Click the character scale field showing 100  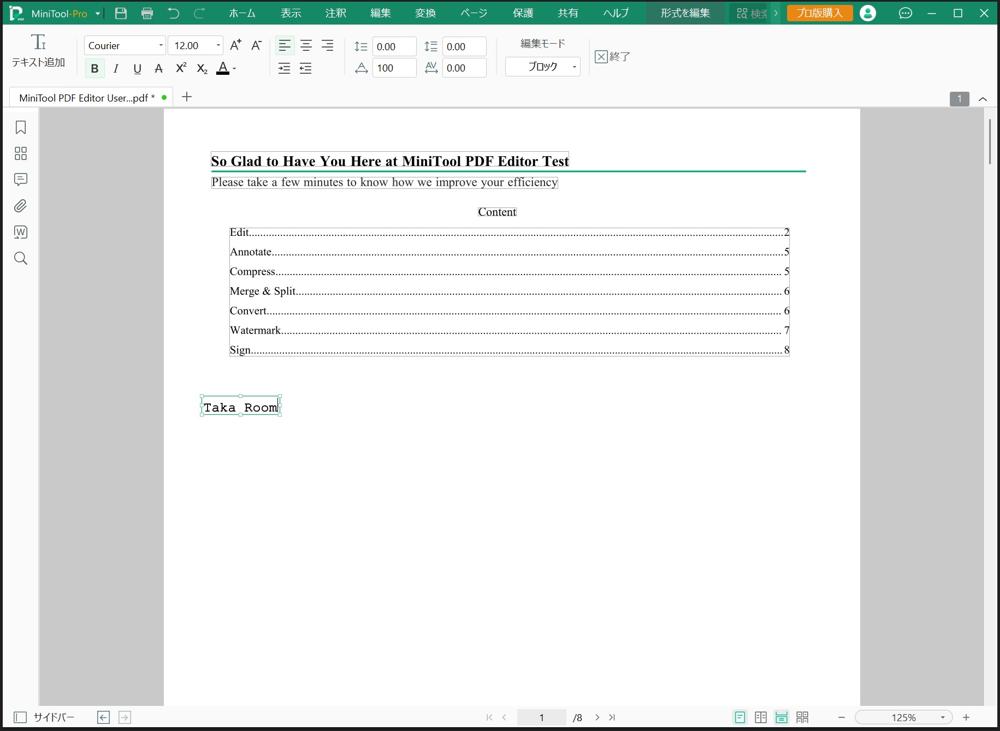pyautogui.click(x=393, y=68)
